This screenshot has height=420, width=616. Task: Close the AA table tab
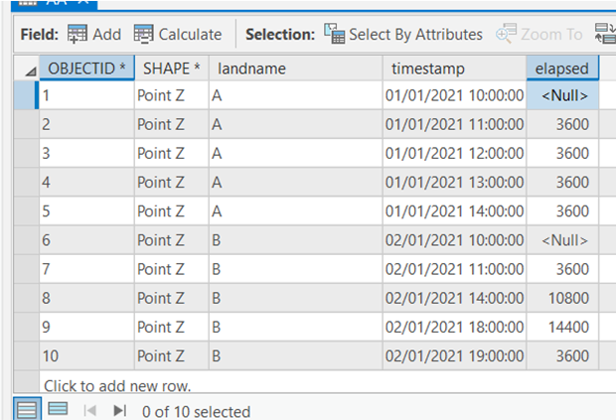click(84, 3)
